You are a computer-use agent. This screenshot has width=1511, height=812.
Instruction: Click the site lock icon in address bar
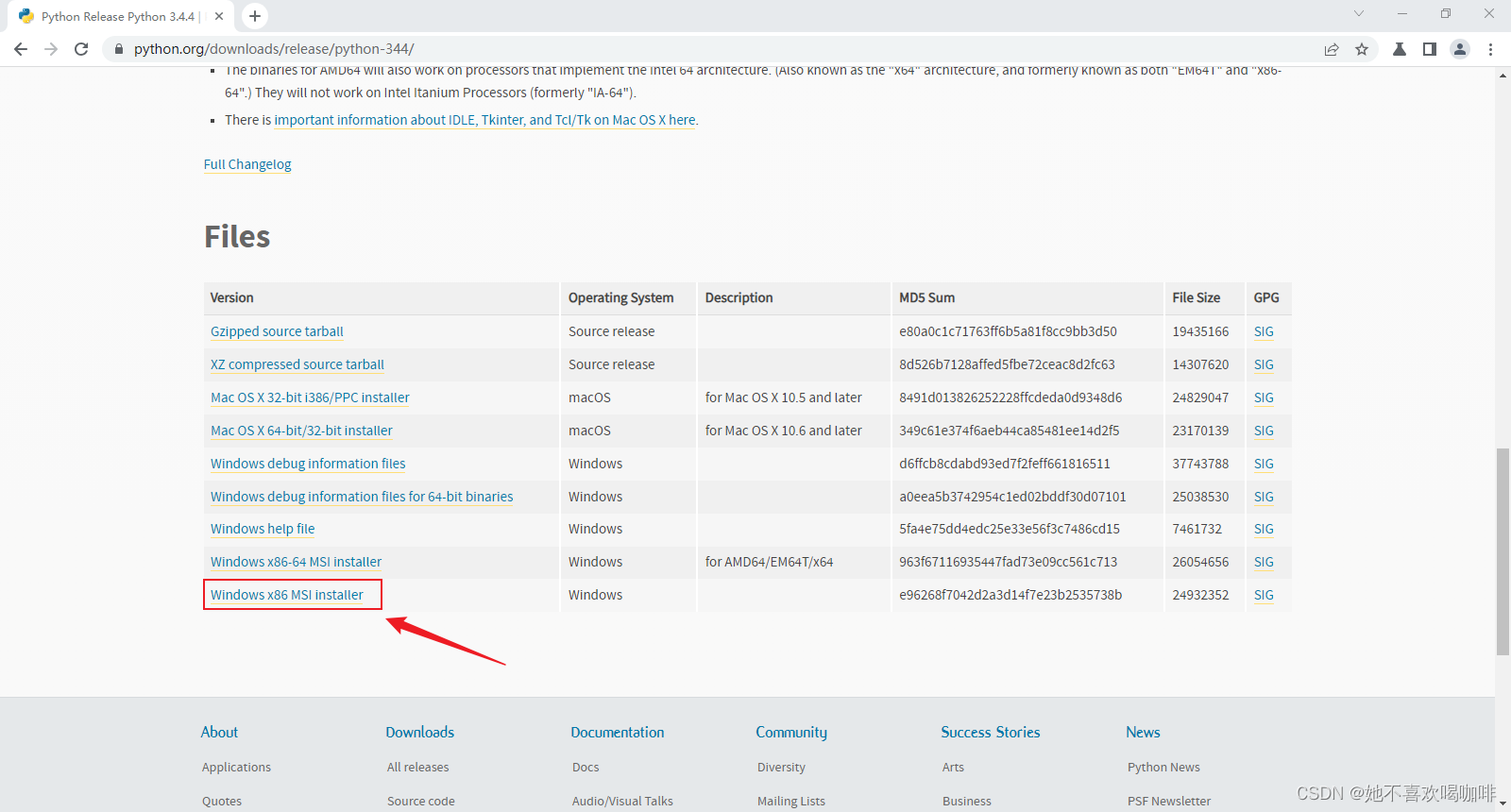click(x=118, y=49)
